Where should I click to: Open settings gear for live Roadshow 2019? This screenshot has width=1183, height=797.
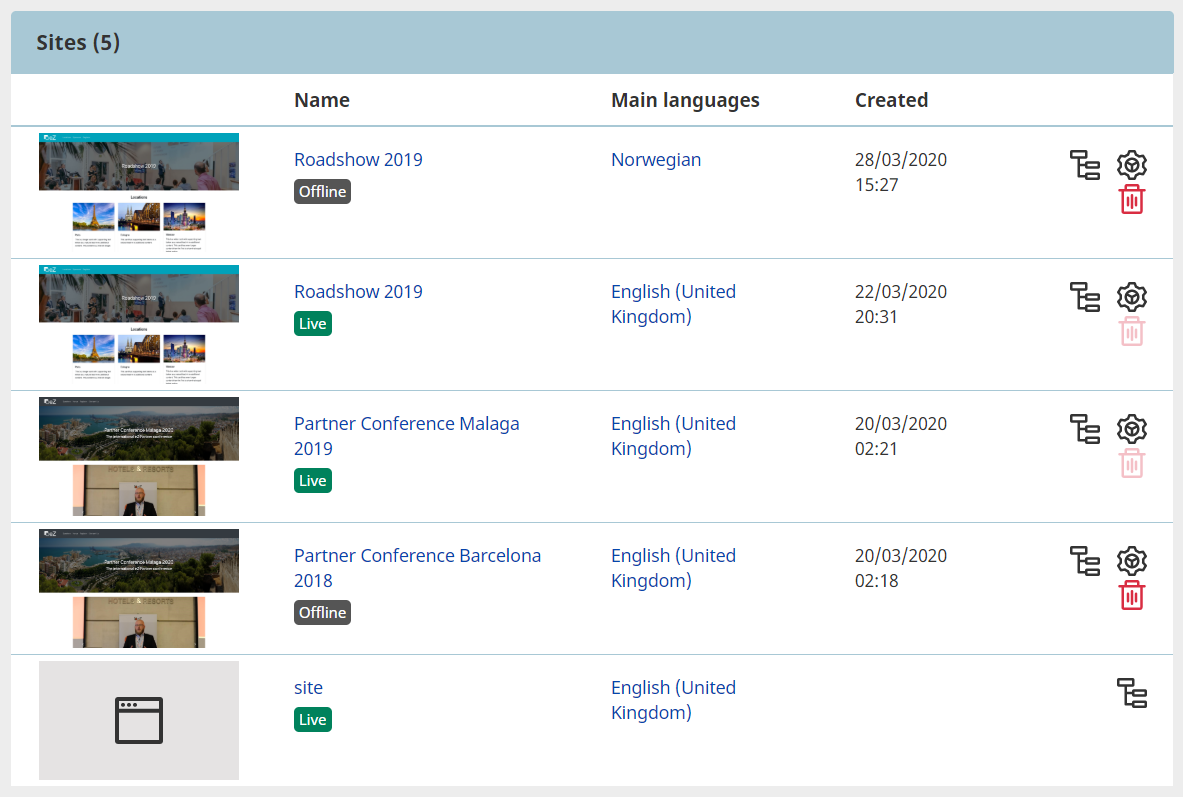point(1132,297)
